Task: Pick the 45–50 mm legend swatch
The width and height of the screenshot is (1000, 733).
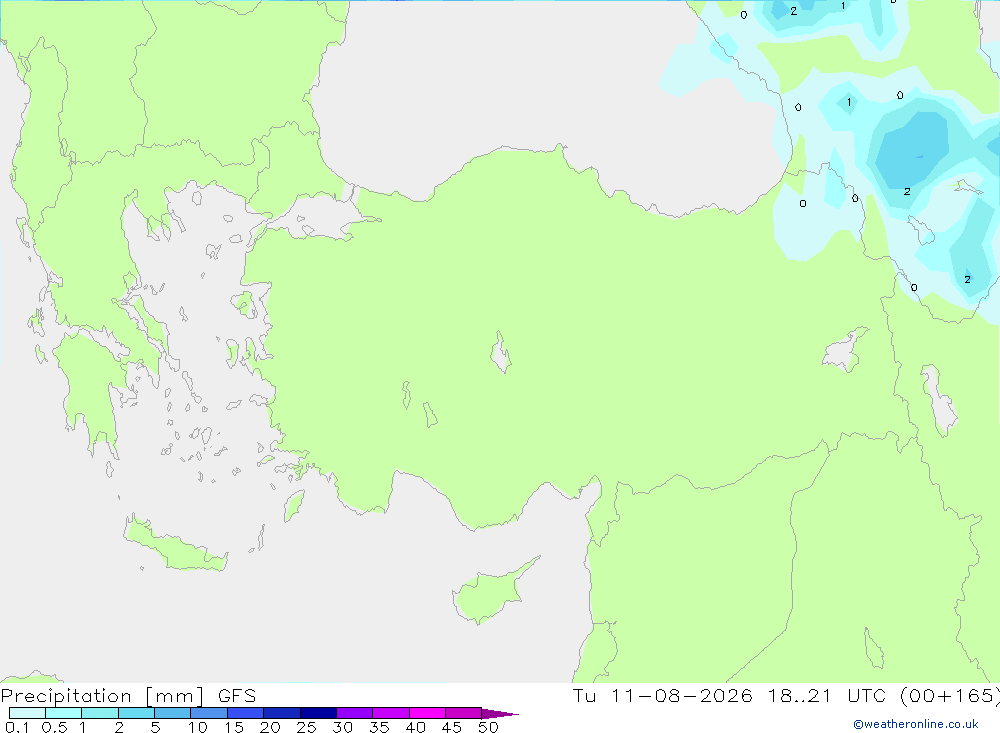Action: pos(464,713)
